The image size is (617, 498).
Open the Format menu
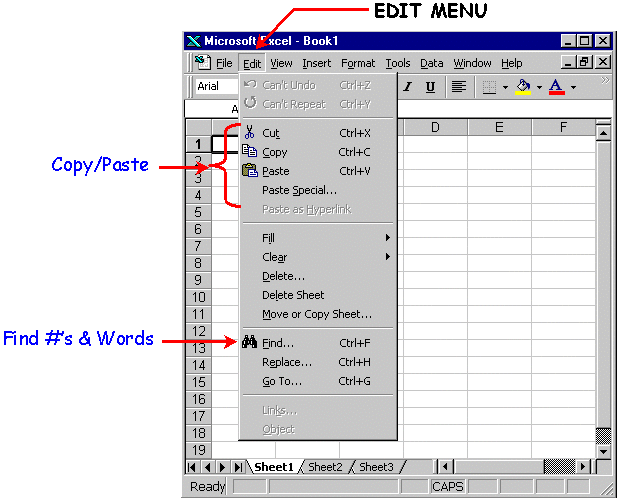click(358, 63)
